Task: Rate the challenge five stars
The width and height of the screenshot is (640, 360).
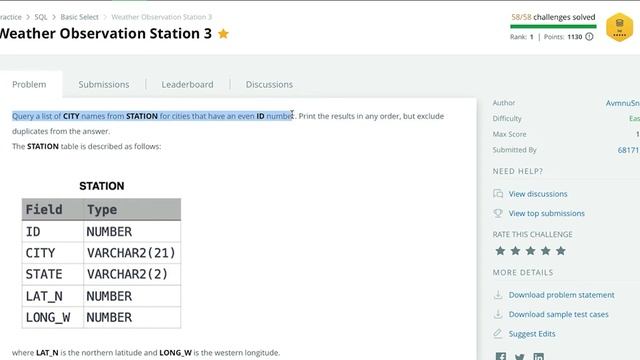Action: pyautogui.click(x=560, y=251)
